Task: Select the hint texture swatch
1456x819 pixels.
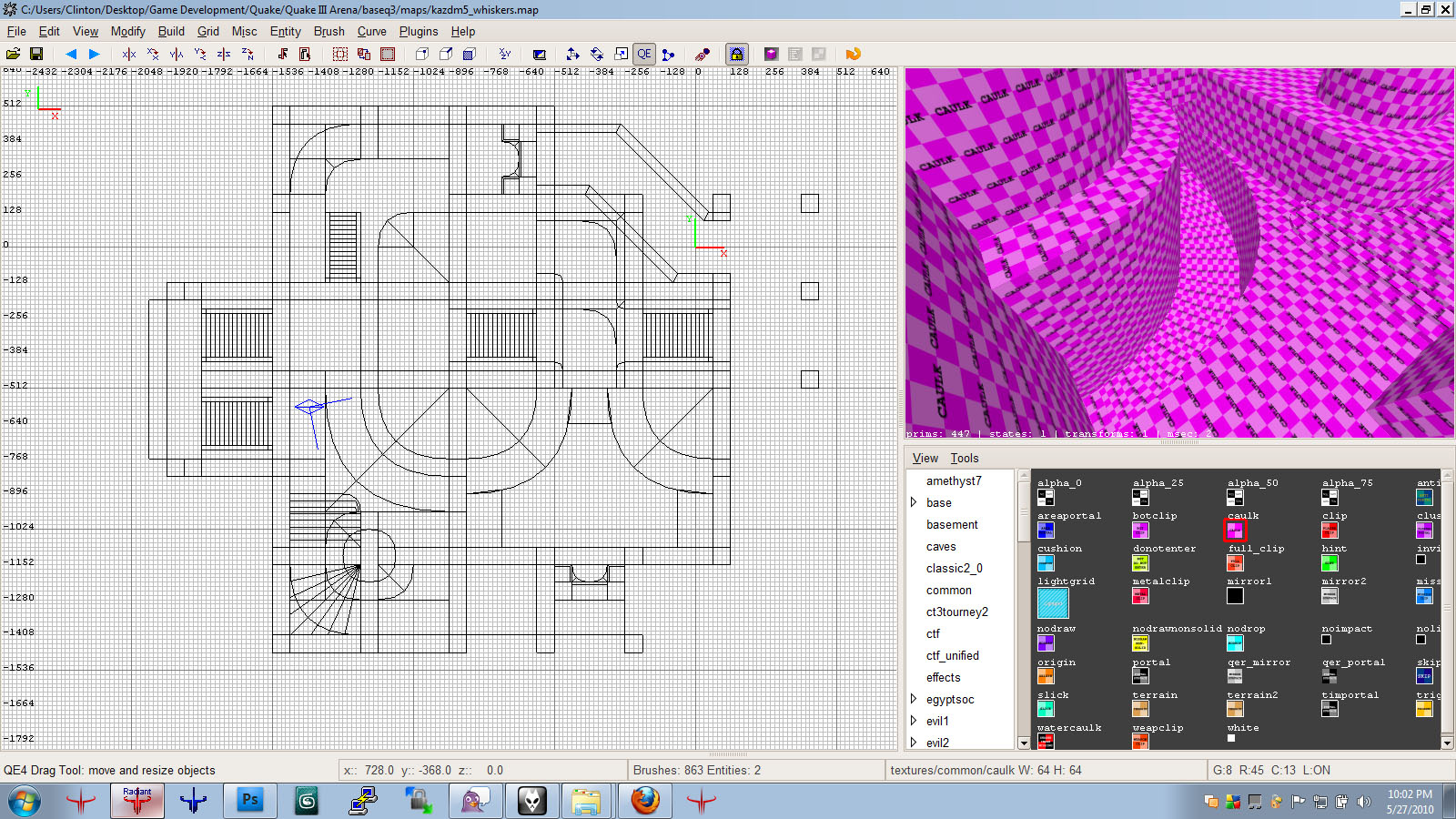Action: point(1330,562)
